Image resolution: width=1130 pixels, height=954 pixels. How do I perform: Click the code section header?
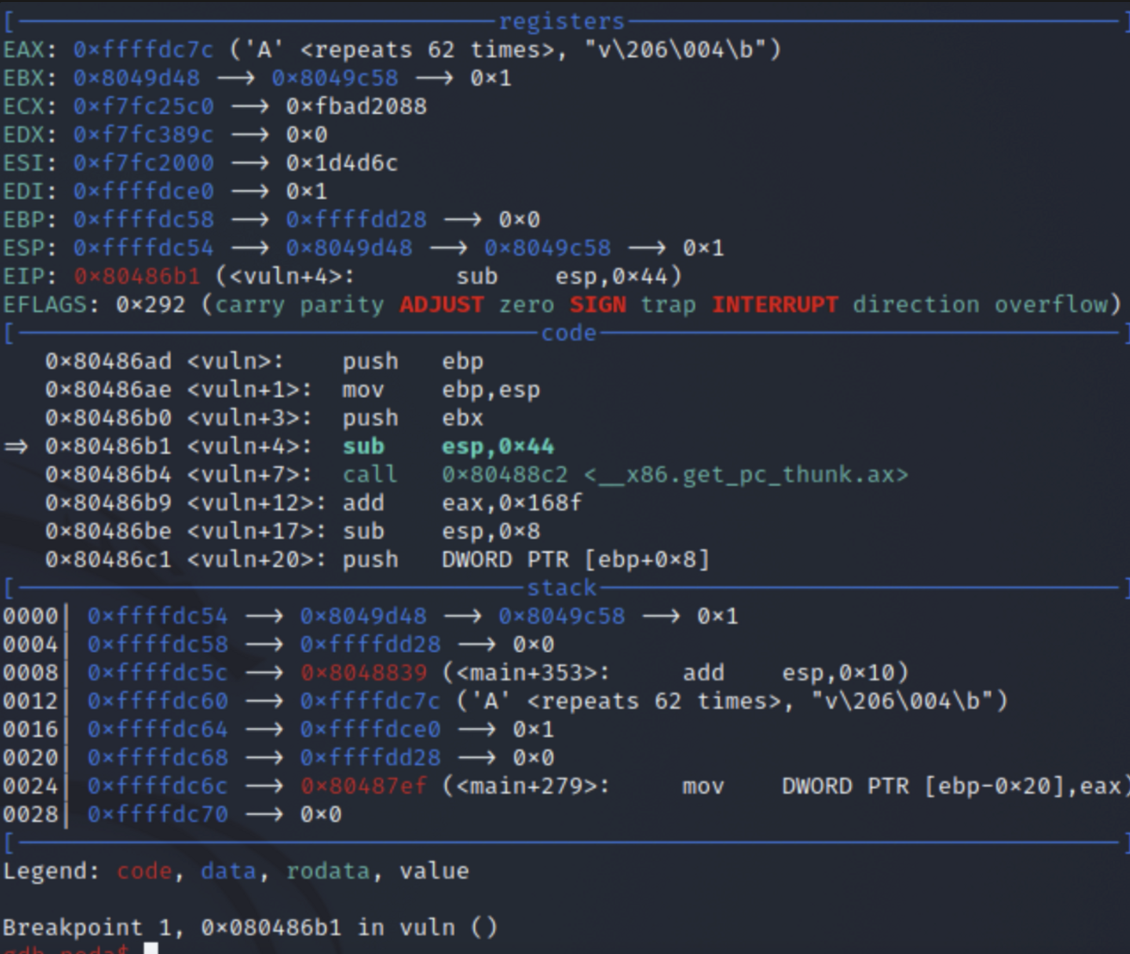(568, 333)
